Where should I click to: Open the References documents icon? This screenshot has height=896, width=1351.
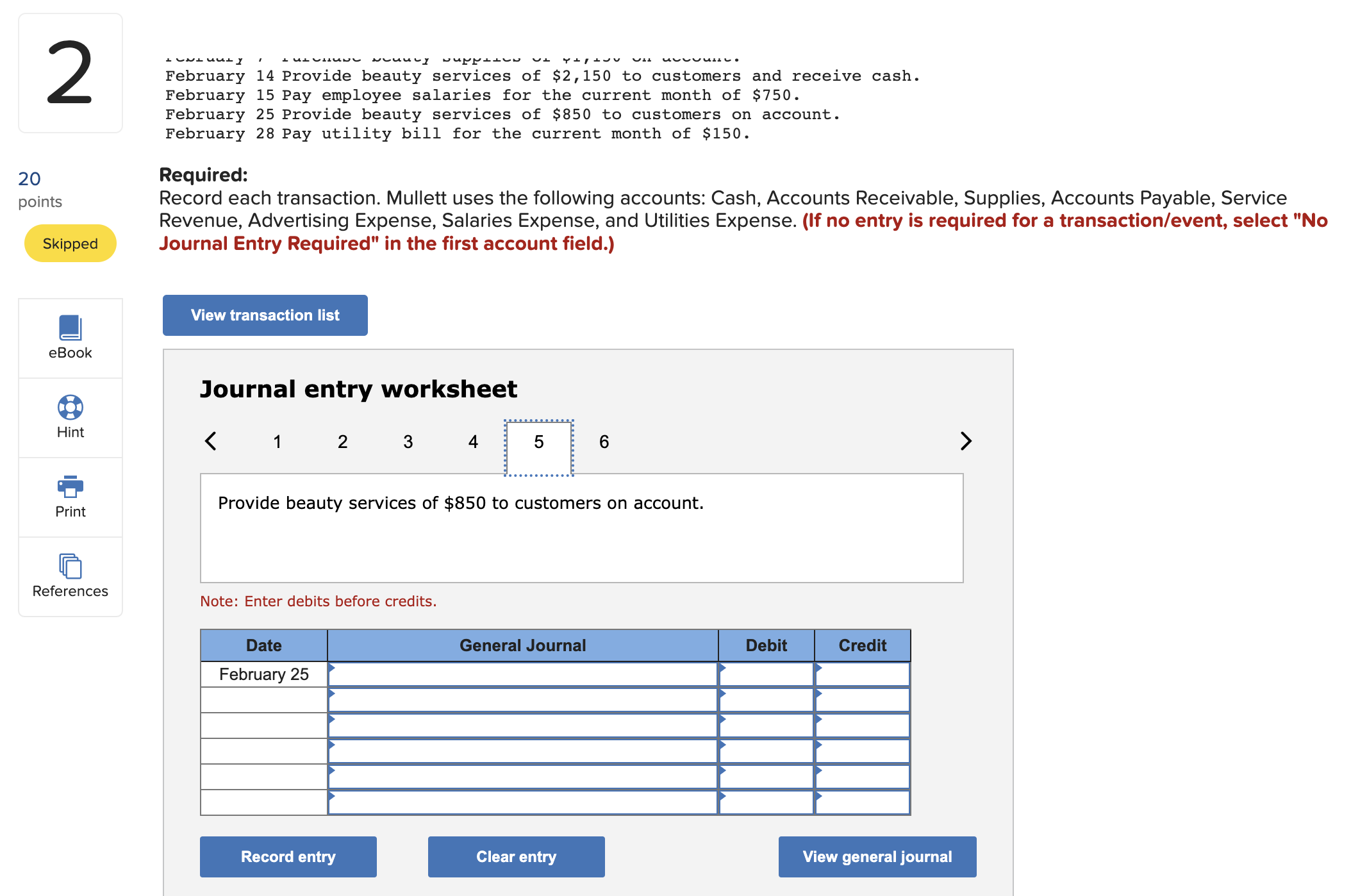coord(70,566)
